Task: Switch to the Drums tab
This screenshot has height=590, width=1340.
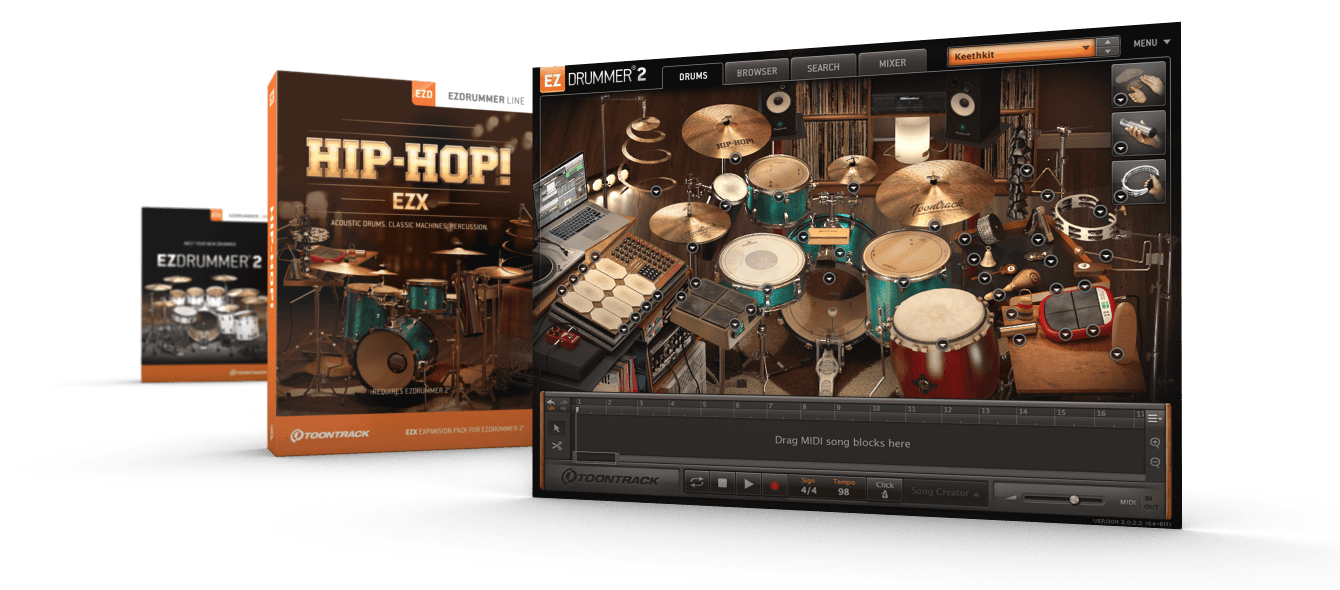Action: (693, 76)
